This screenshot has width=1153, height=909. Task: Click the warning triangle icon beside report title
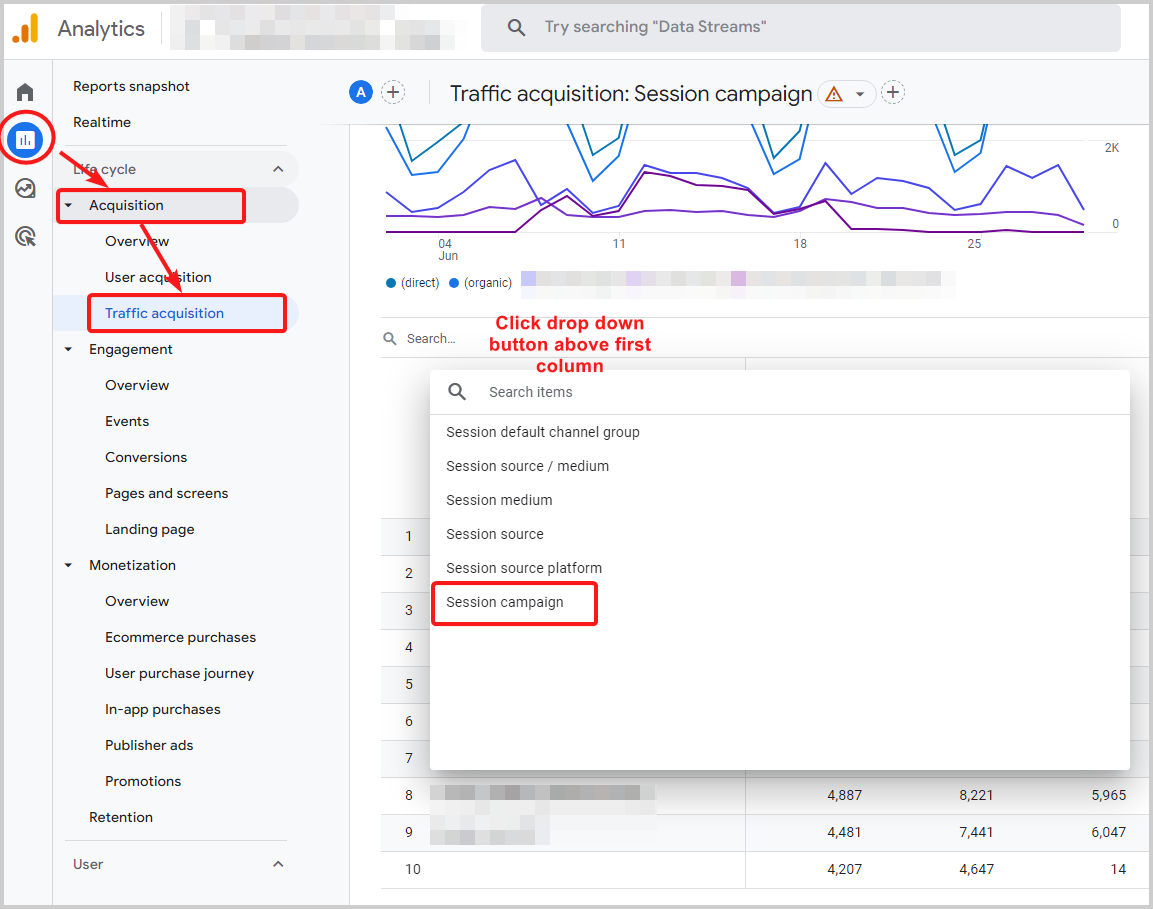coord(834,94)
